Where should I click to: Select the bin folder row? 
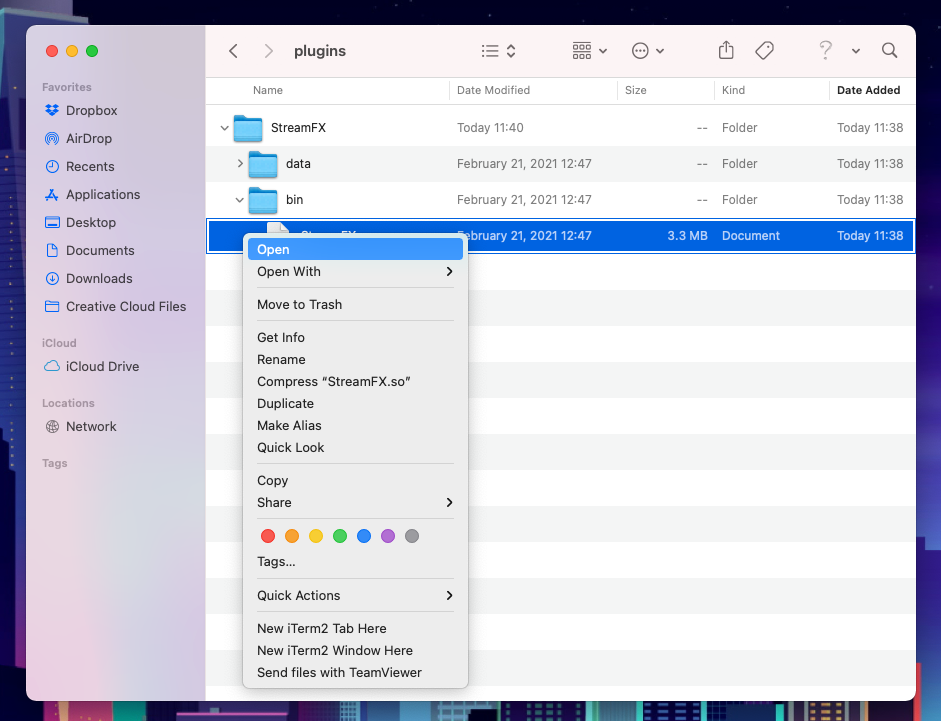pyautogui.click(x=561, y=200)
